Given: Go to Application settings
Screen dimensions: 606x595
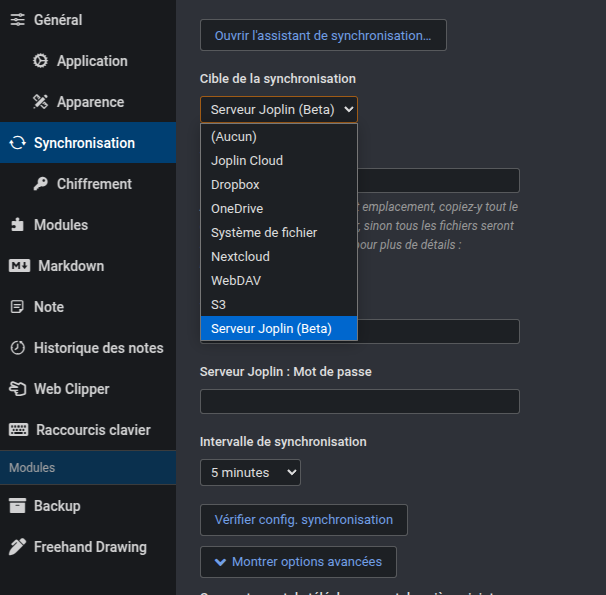Looking at the screenshot, I should tap(88, 61).
